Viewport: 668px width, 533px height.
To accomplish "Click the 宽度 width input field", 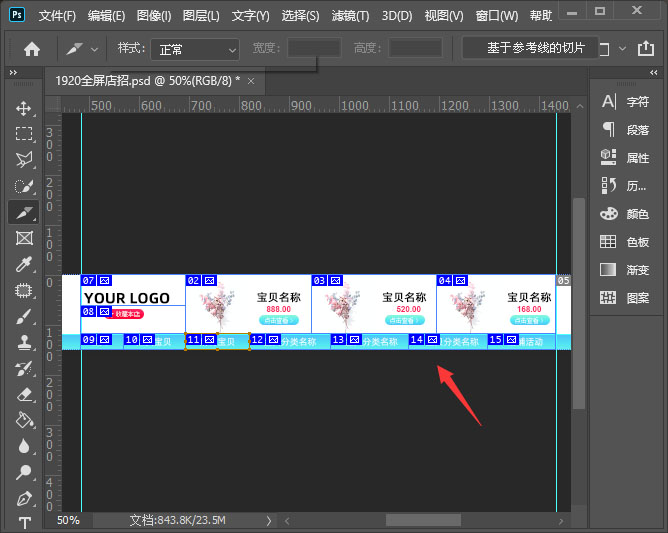I will 314,48.
